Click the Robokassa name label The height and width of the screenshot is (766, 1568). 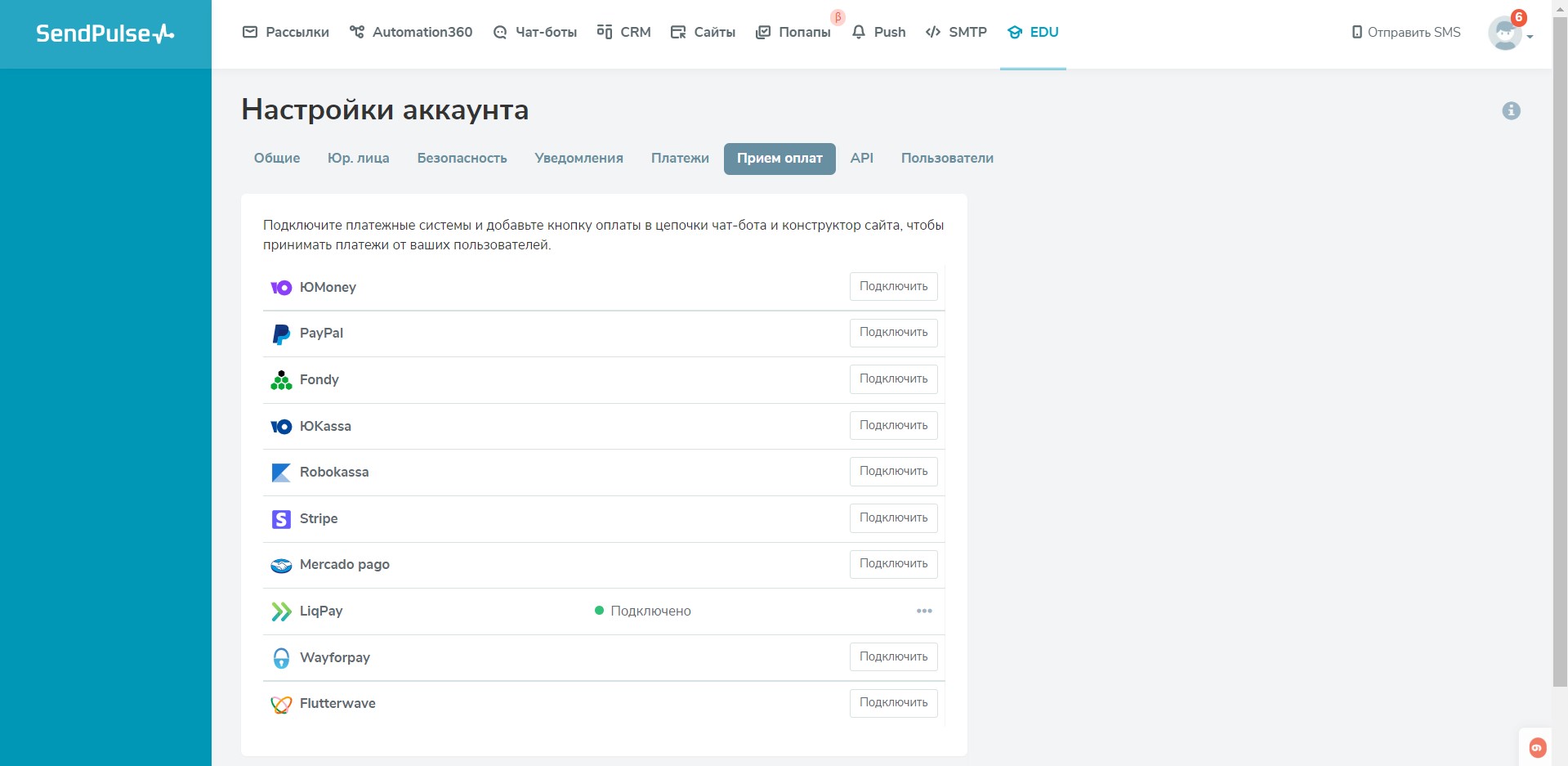point(334,473)
